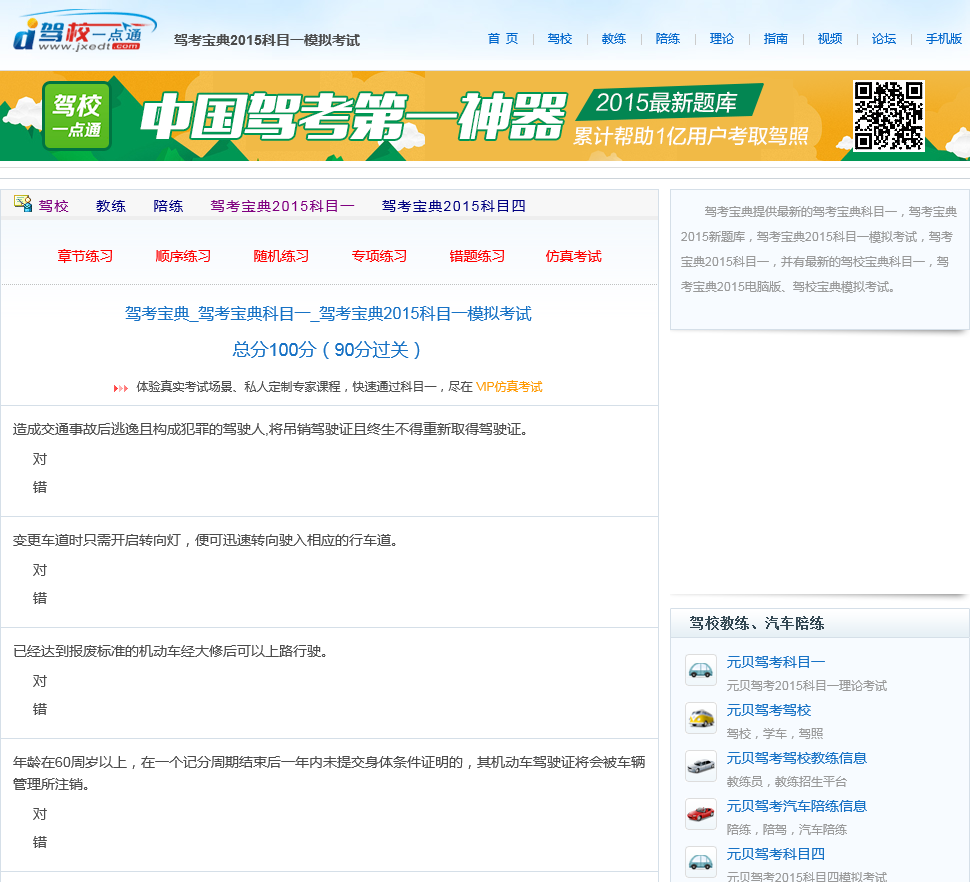The width and height of the screenshot is (970, 882).
Task: Open 教练 in top navigation
Action: (x=614, y=39)
